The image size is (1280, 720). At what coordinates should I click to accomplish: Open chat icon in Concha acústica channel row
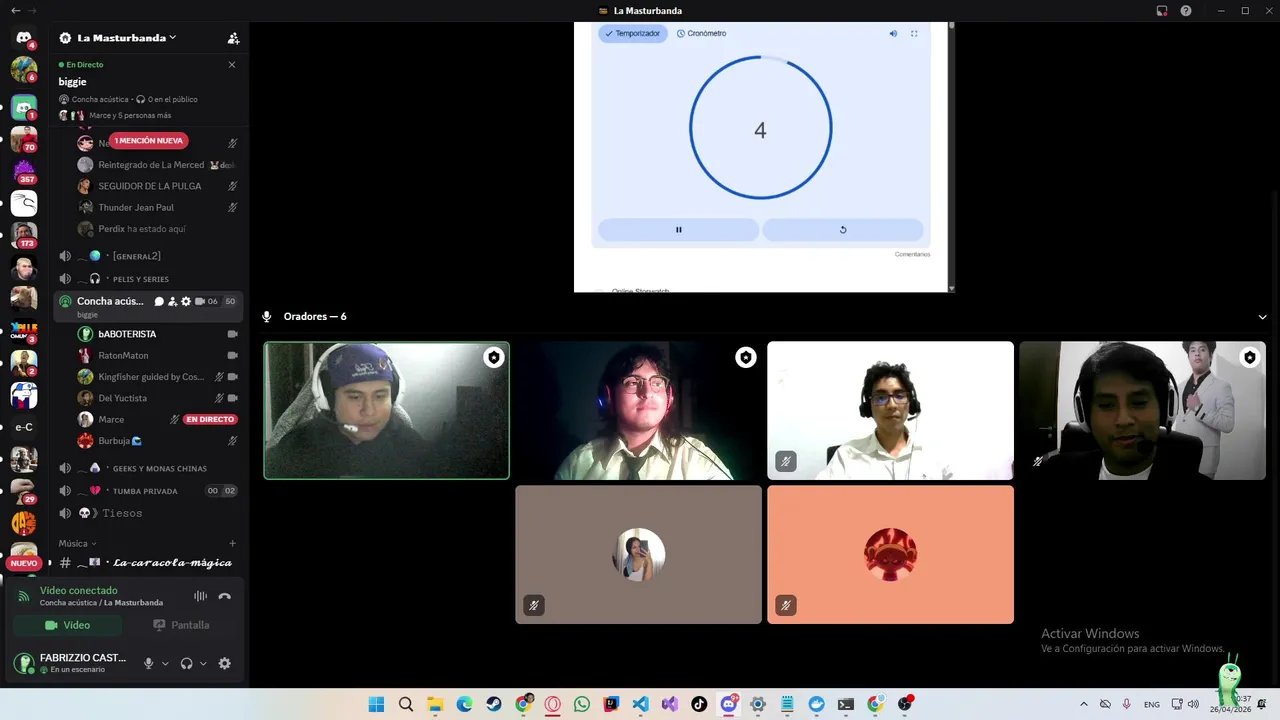tap(159, 301)
